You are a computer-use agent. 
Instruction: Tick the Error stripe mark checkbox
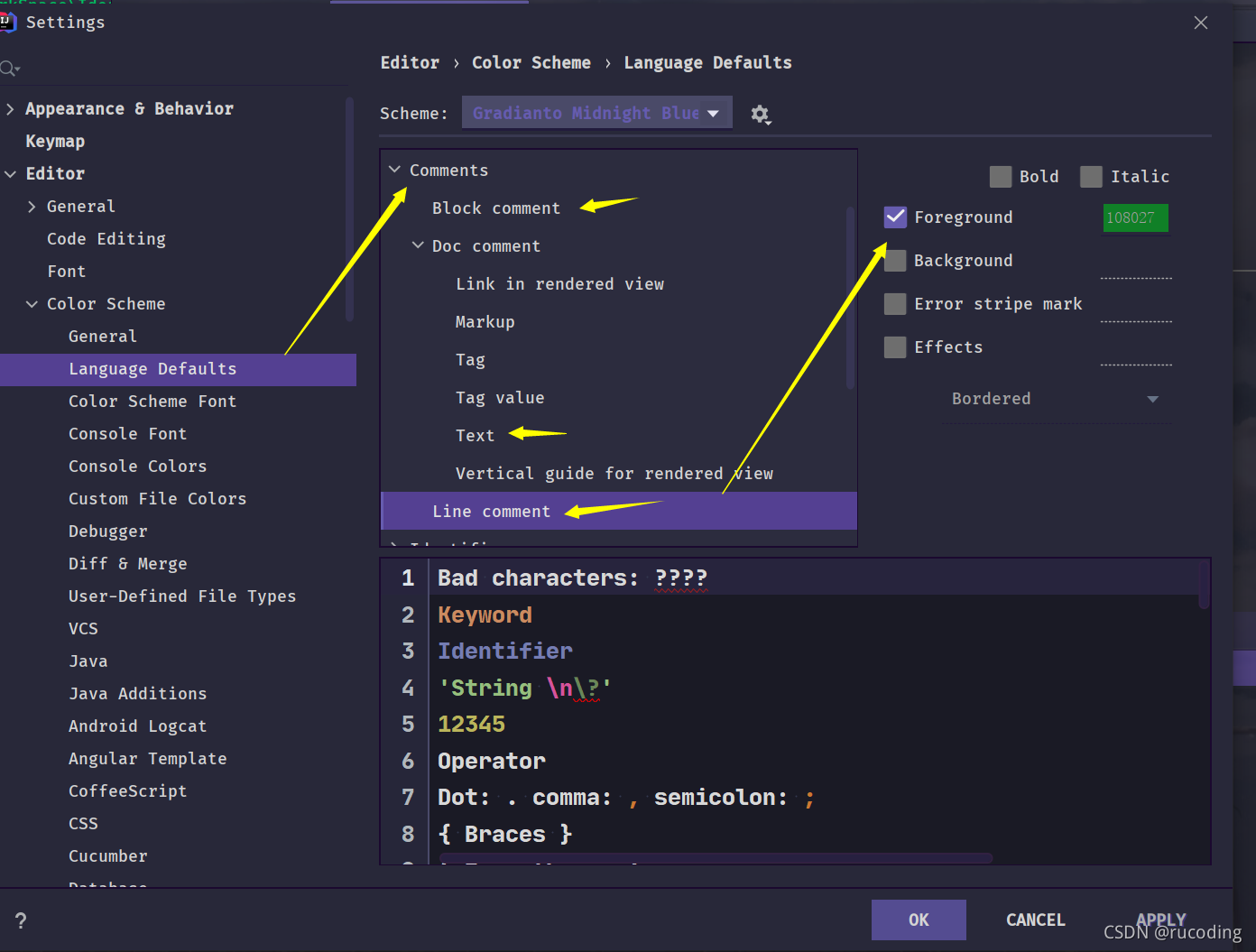895,304
